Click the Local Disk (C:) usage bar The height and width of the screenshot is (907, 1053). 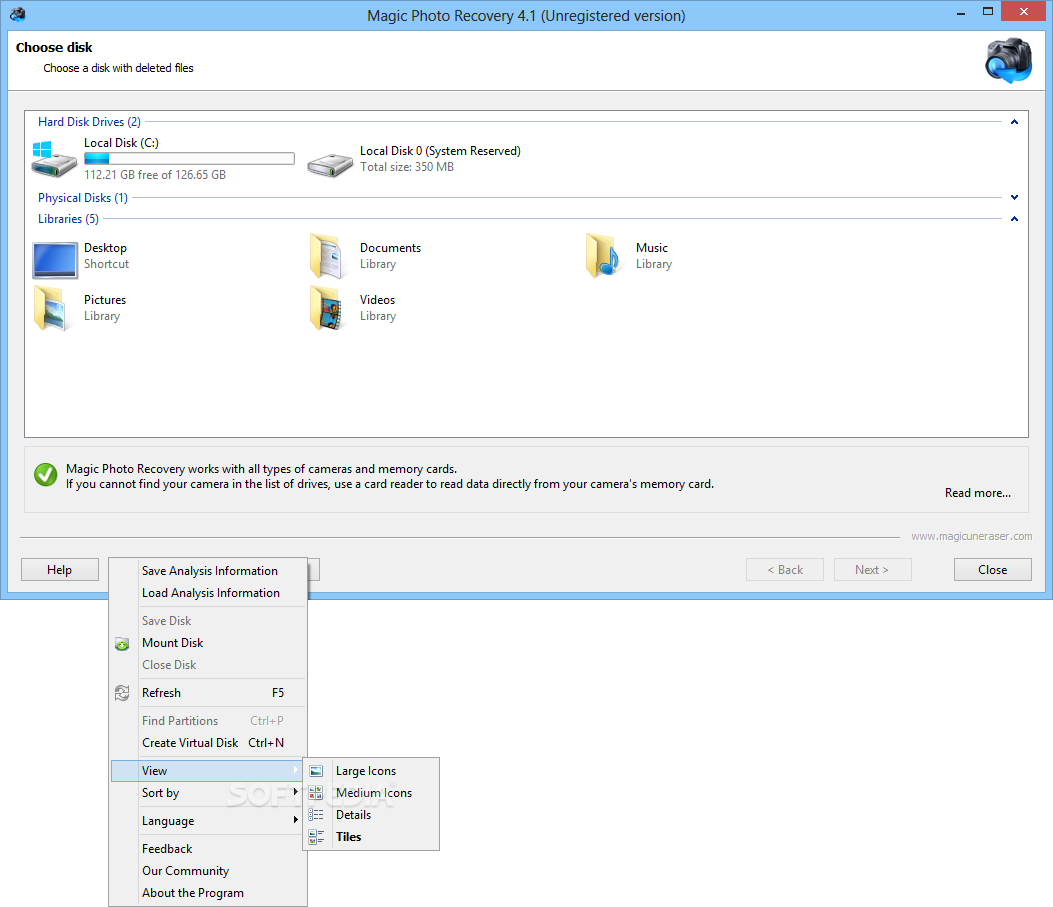[x=189, y=158]
